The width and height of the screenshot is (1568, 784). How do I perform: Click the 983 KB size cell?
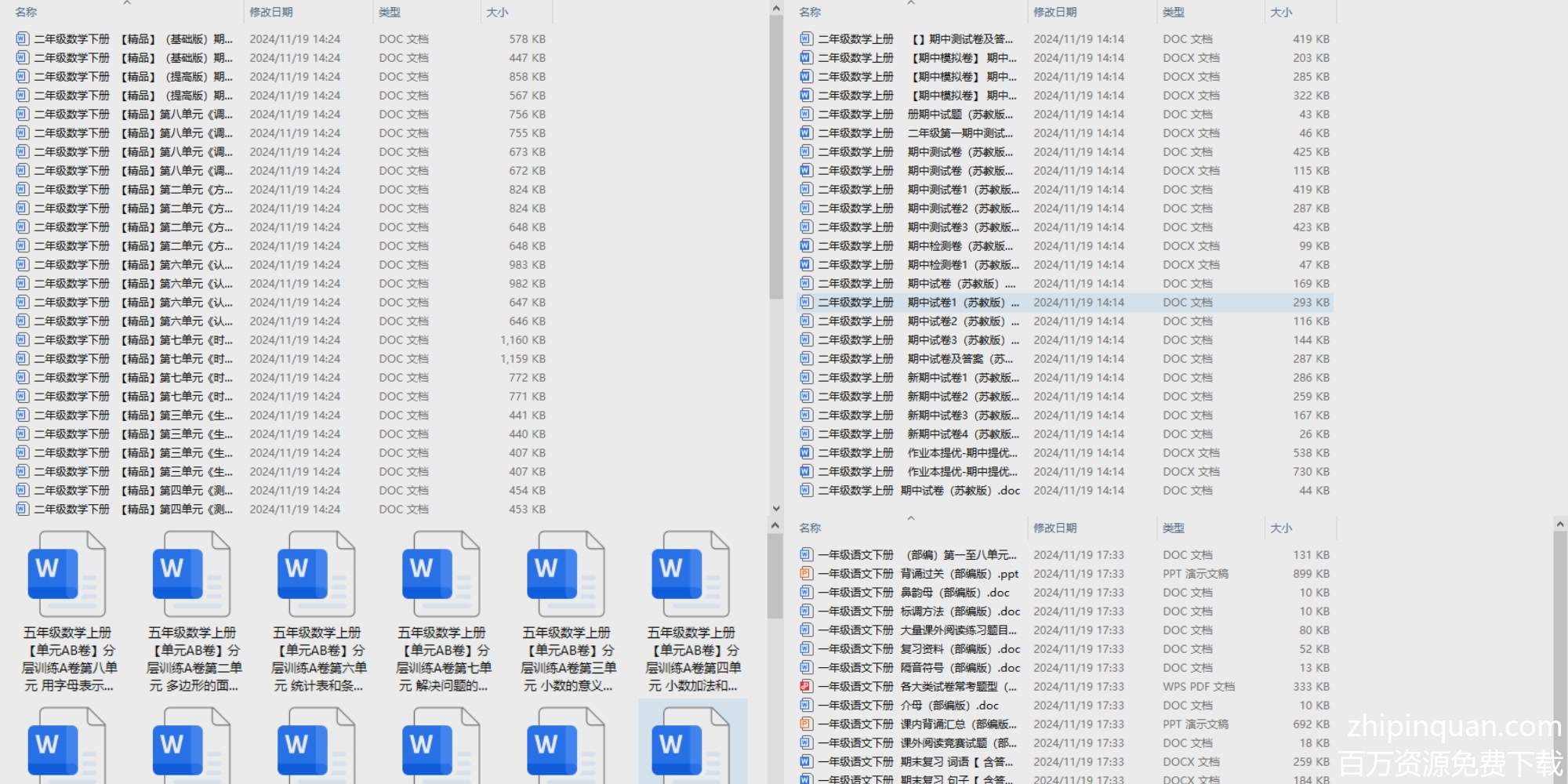(528, 265)
